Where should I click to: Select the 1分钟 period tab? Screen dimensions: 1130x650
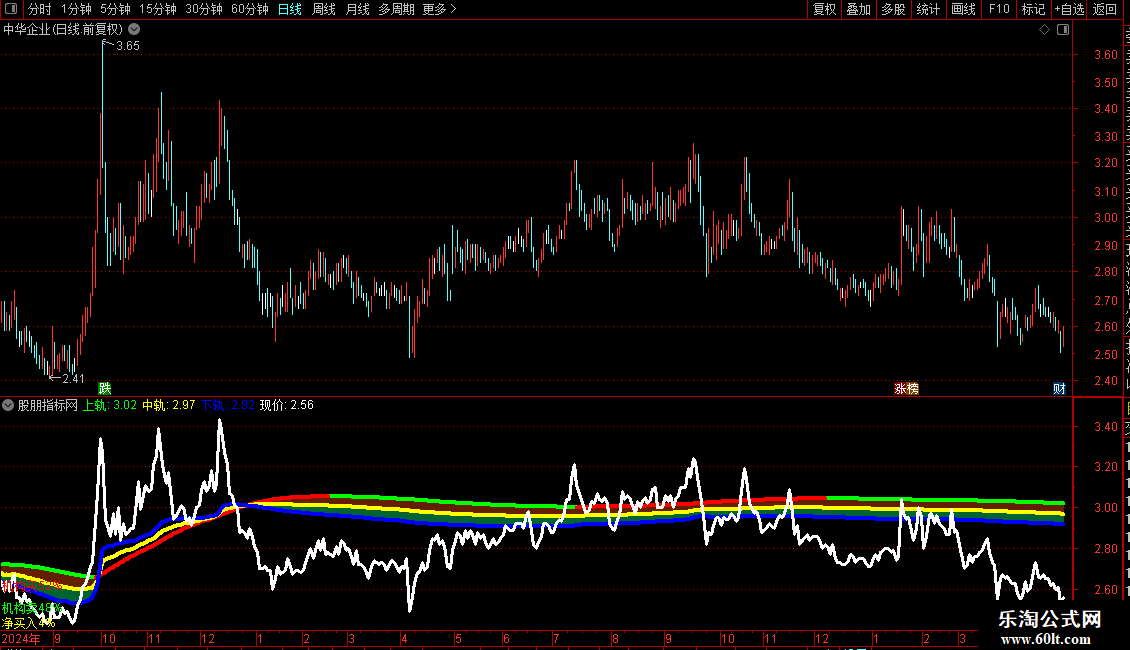pyautogui.click(x=76, y=9)
